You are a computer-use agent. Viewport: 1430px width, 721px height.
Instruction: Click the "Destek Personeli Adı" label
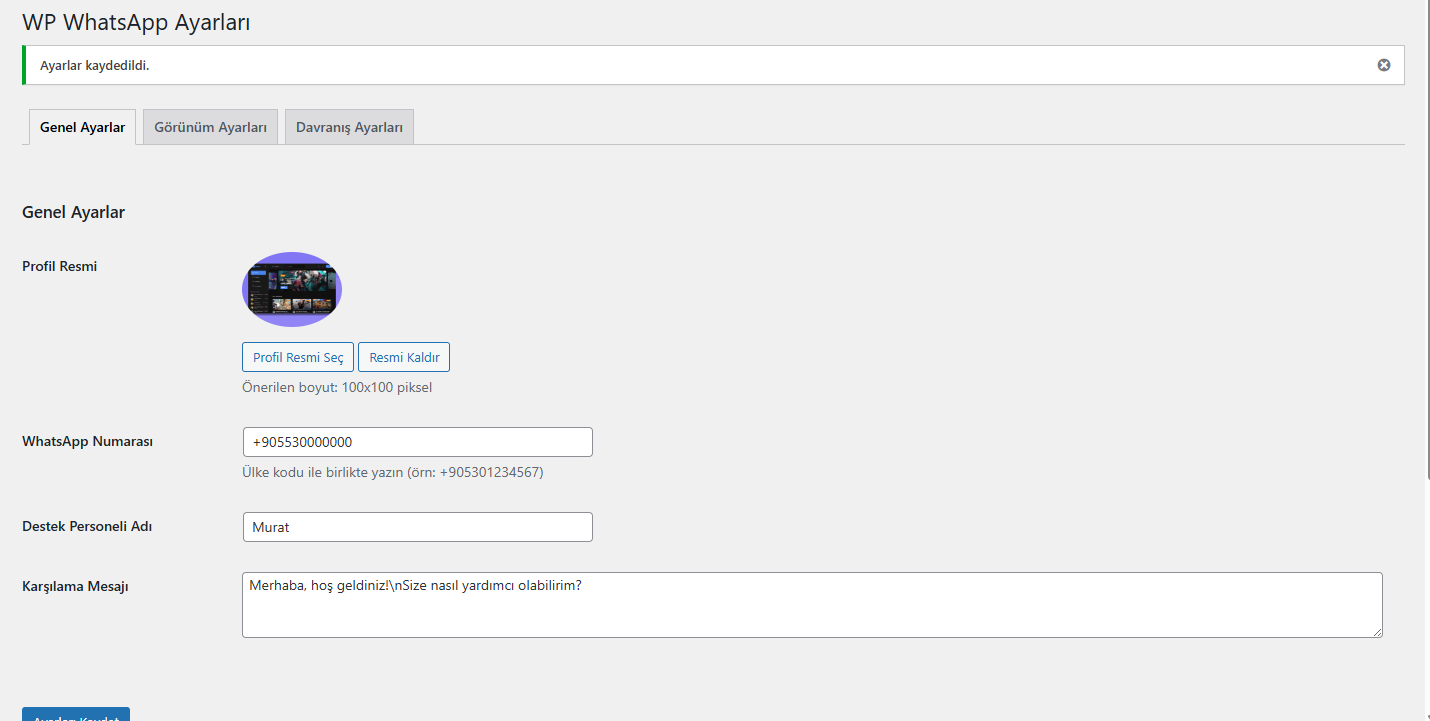pos(87,526)
